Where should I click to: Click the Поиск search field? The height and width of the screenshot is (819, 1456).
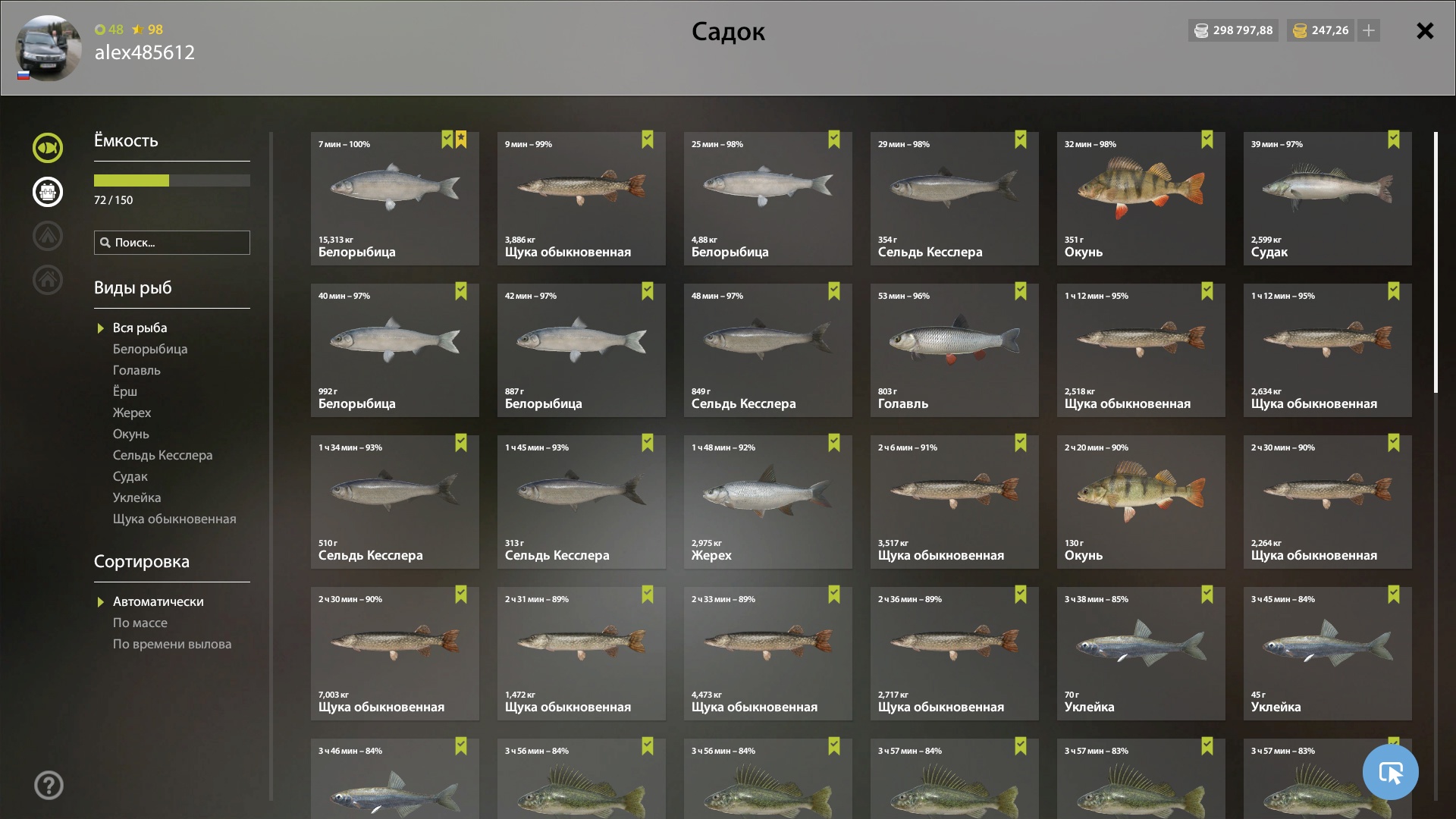point(172,243)
